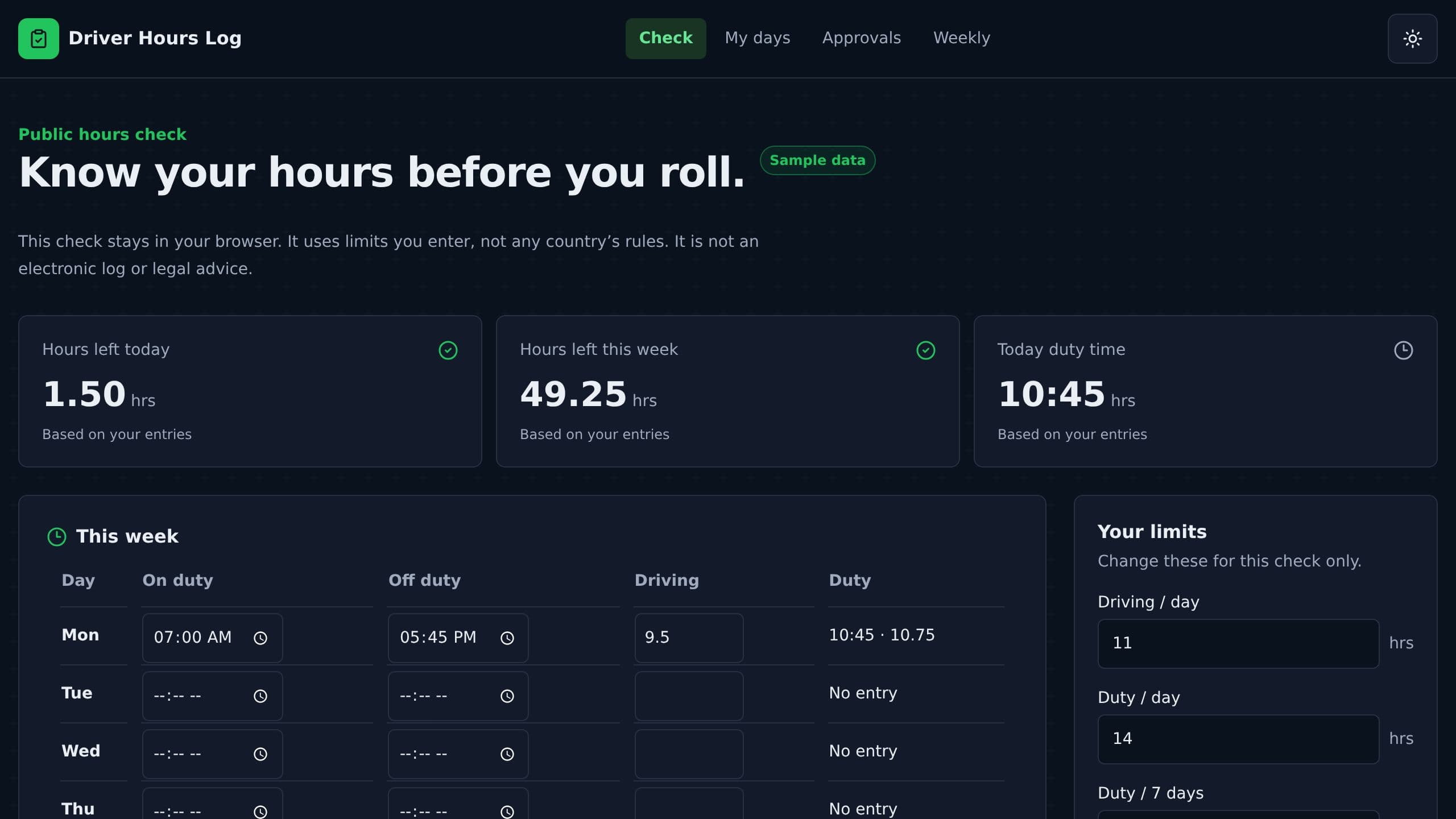This screenshot has width=1456, height=819.
Task: Open time picker for Mon Off duty
Action: pos(507,638)
